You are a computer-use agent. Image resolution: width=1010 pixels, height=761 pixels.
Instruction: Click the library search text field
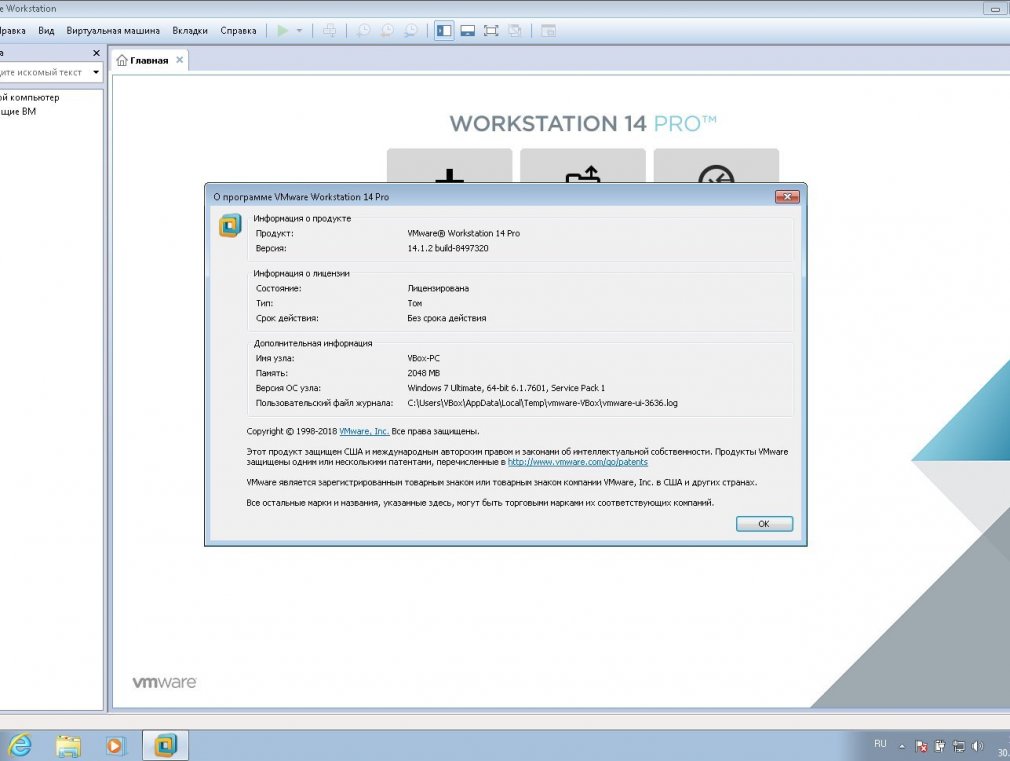(x=43, y=72)
